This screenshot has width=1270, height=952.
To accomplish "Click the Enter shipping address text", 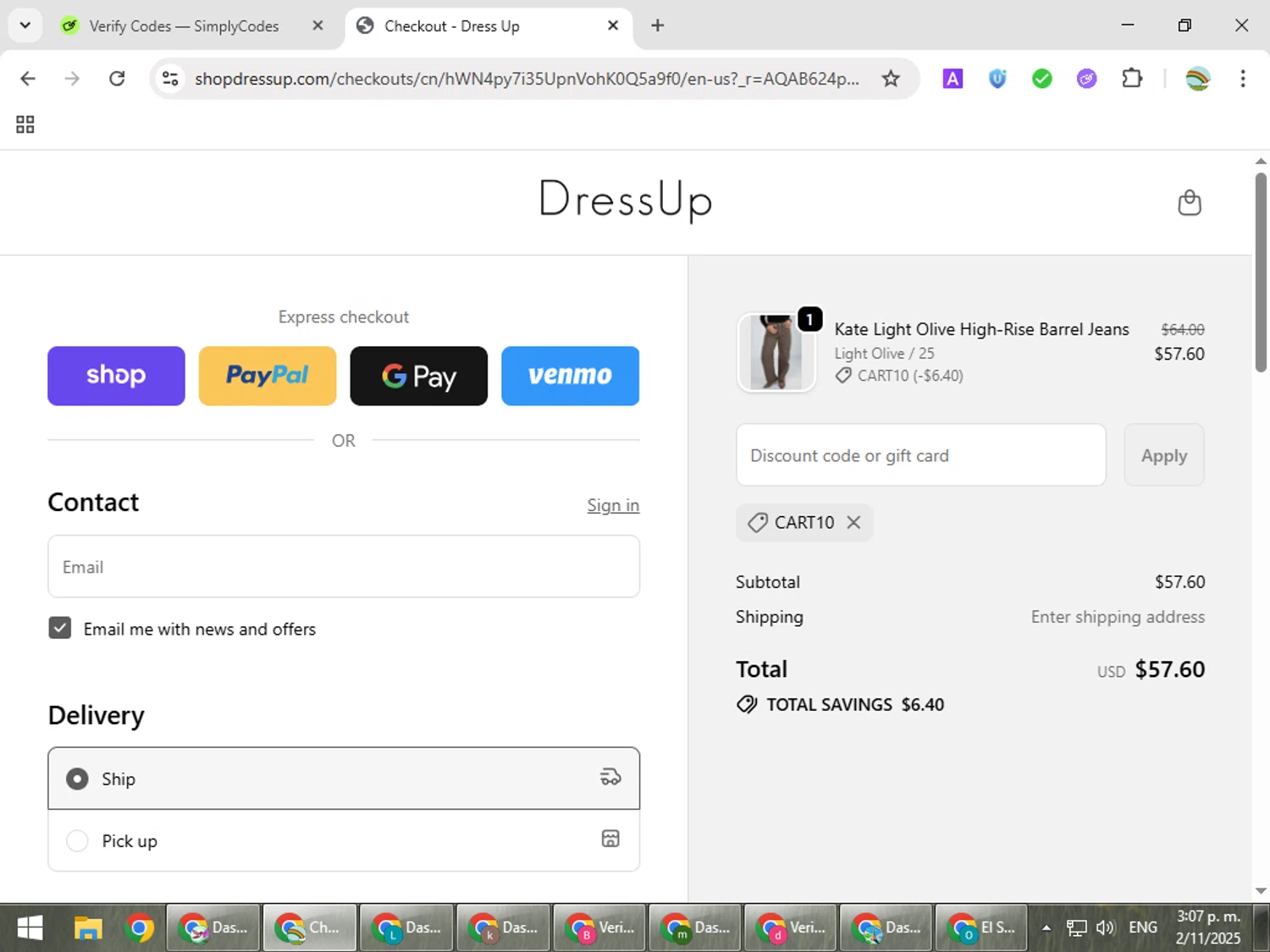I will pyautogui.click(x=1118, y=617).
